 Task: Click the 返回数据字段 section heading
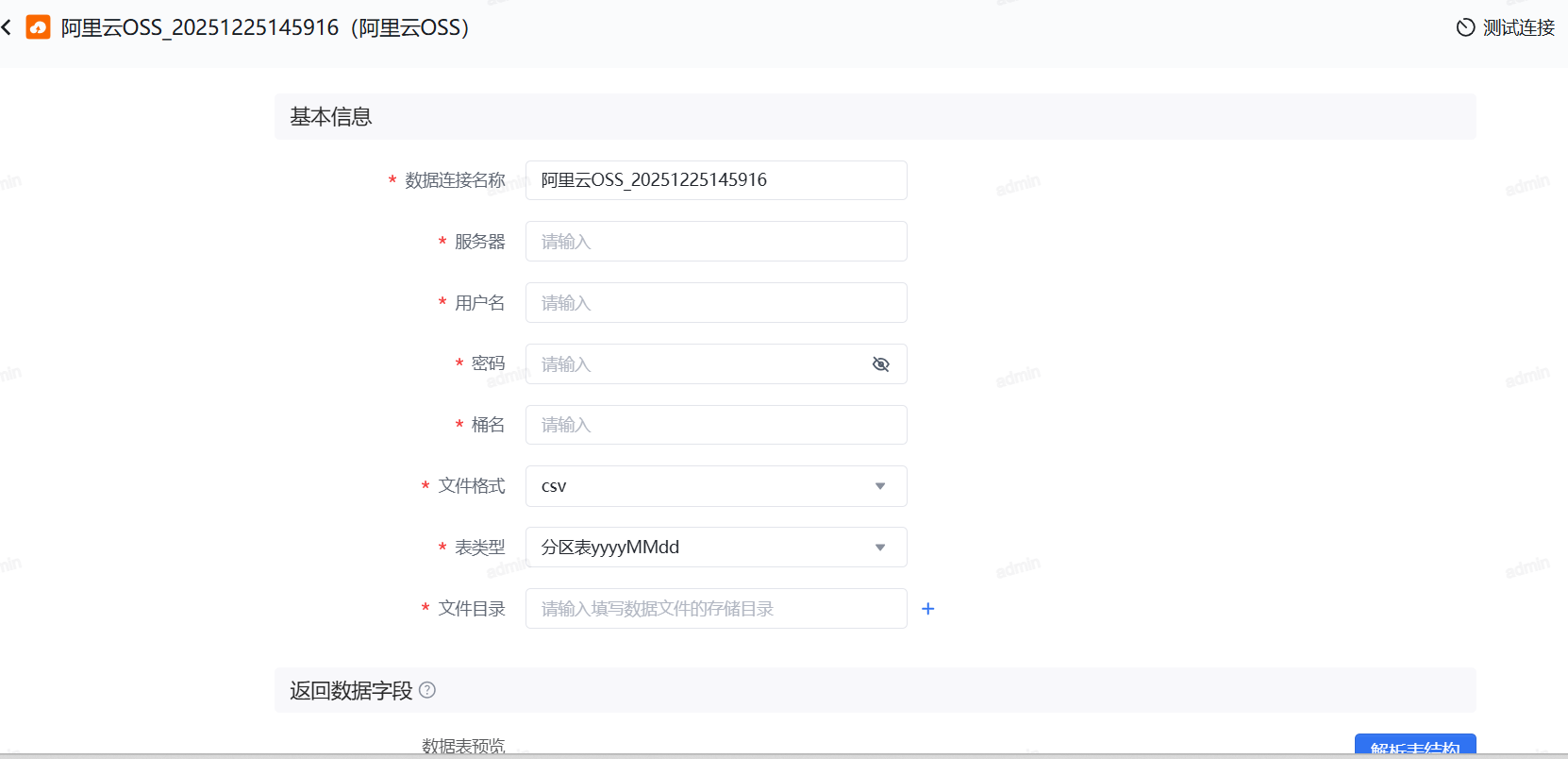click(x=351, y=690)
